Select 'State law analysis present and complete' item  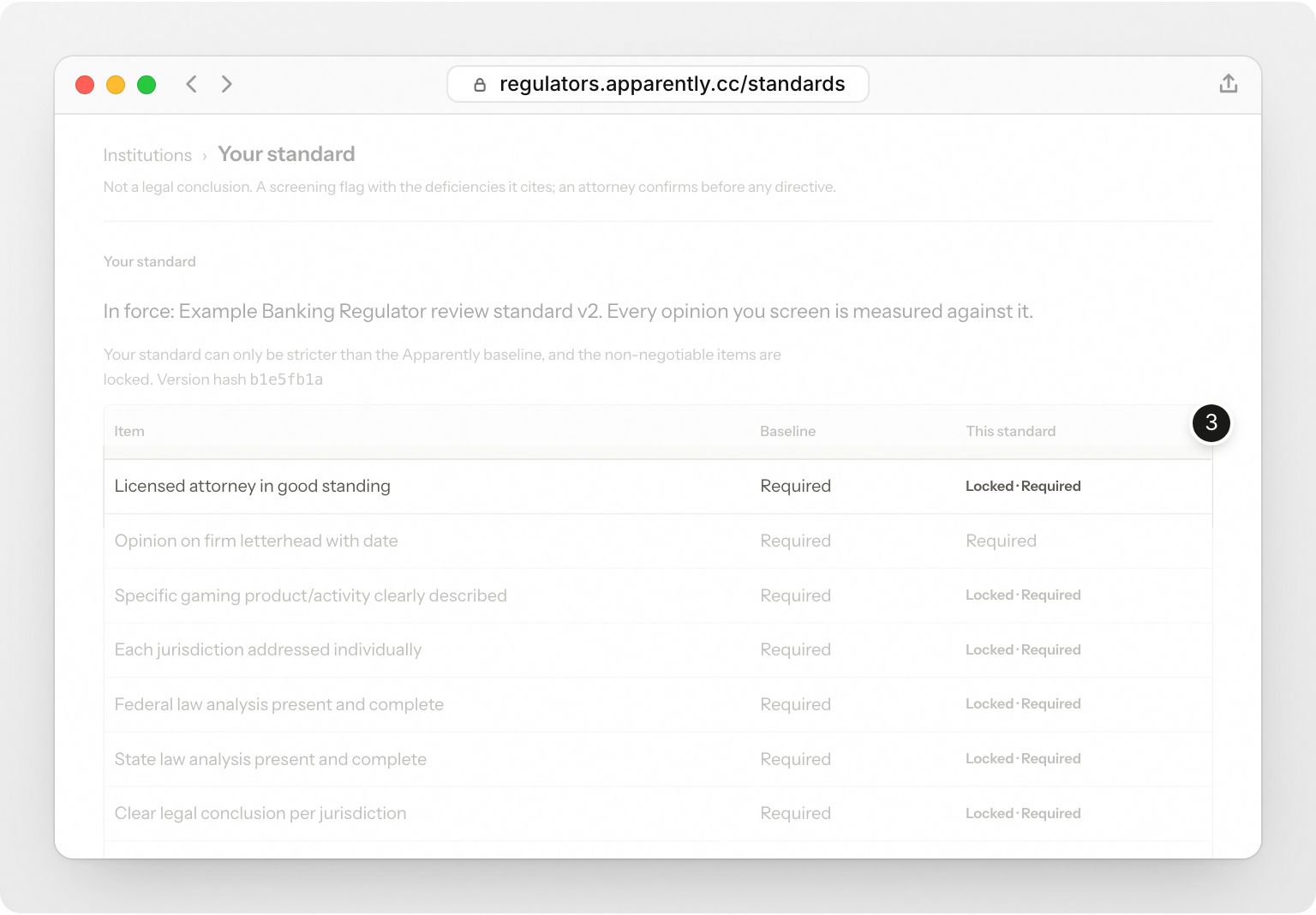point(270,759)
